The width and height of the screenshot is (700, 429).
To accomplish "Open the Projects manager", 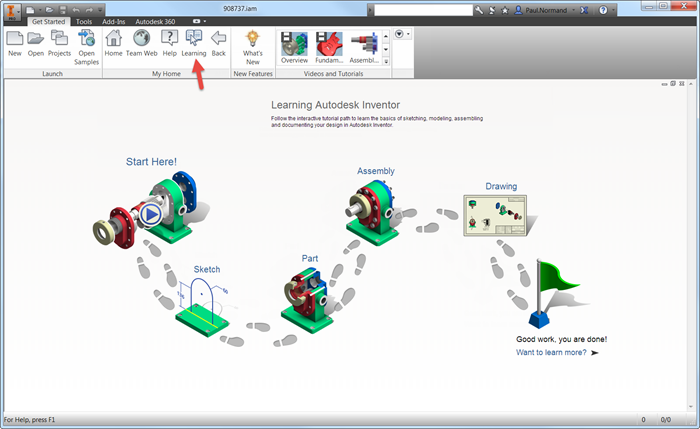I will pos(59,43).
